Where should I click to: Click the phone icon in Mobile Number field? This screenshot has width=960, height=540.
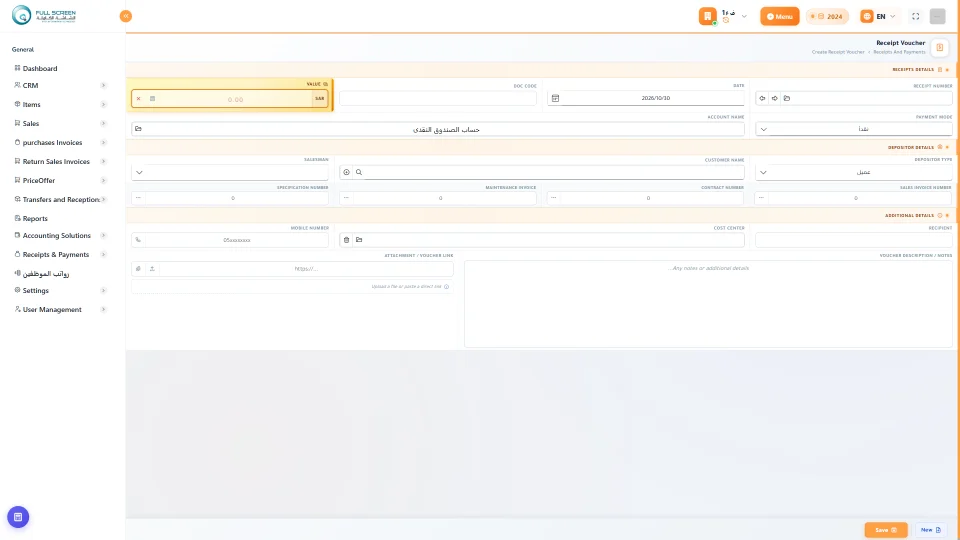[138, 240]
